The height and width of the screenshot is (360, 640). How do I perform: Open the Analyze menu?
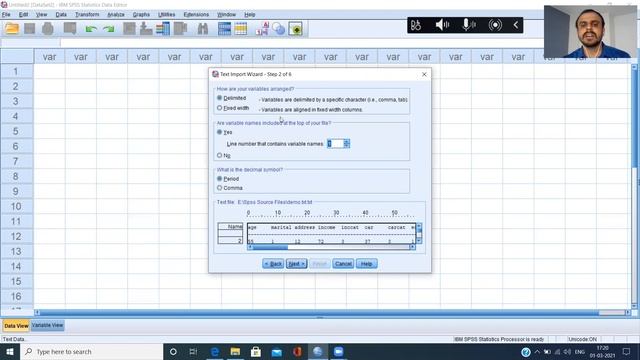(116, 14)
